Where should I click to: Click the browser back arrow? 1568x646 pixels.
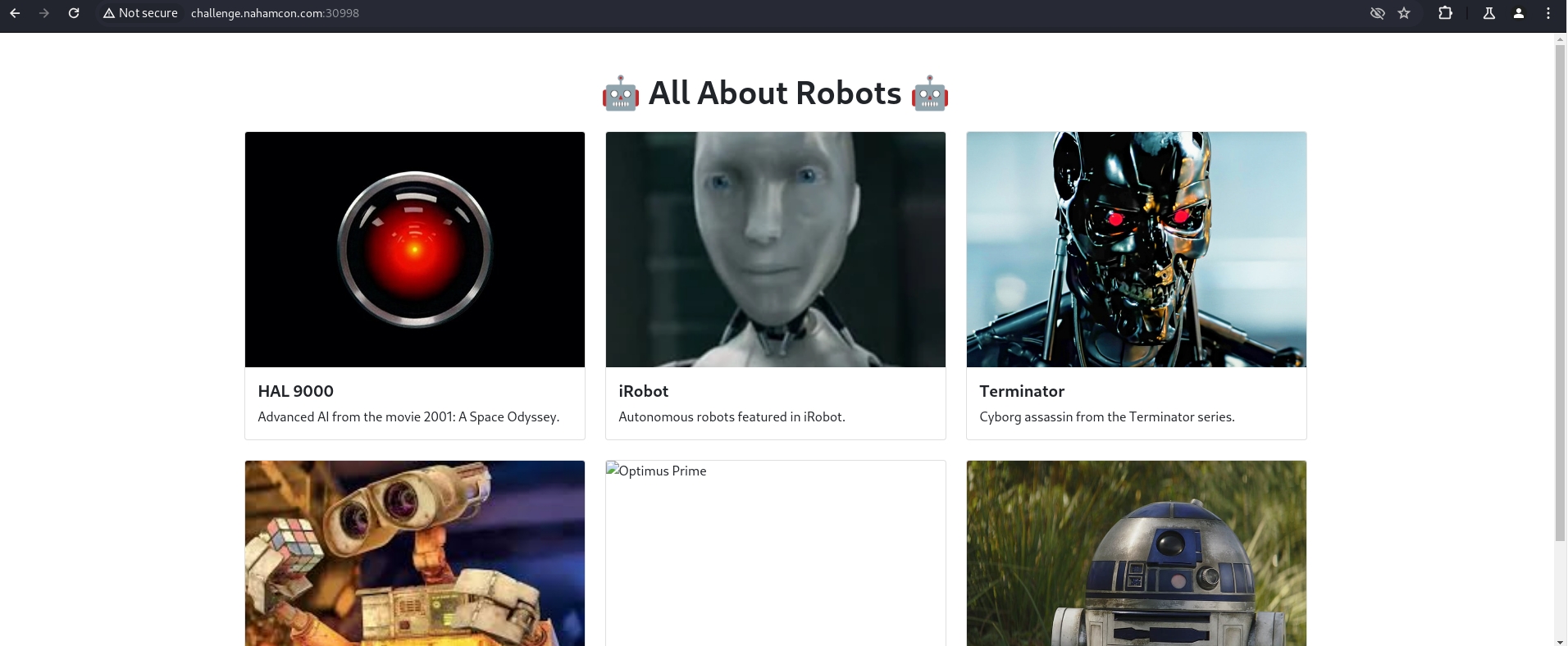click(15, 13)
